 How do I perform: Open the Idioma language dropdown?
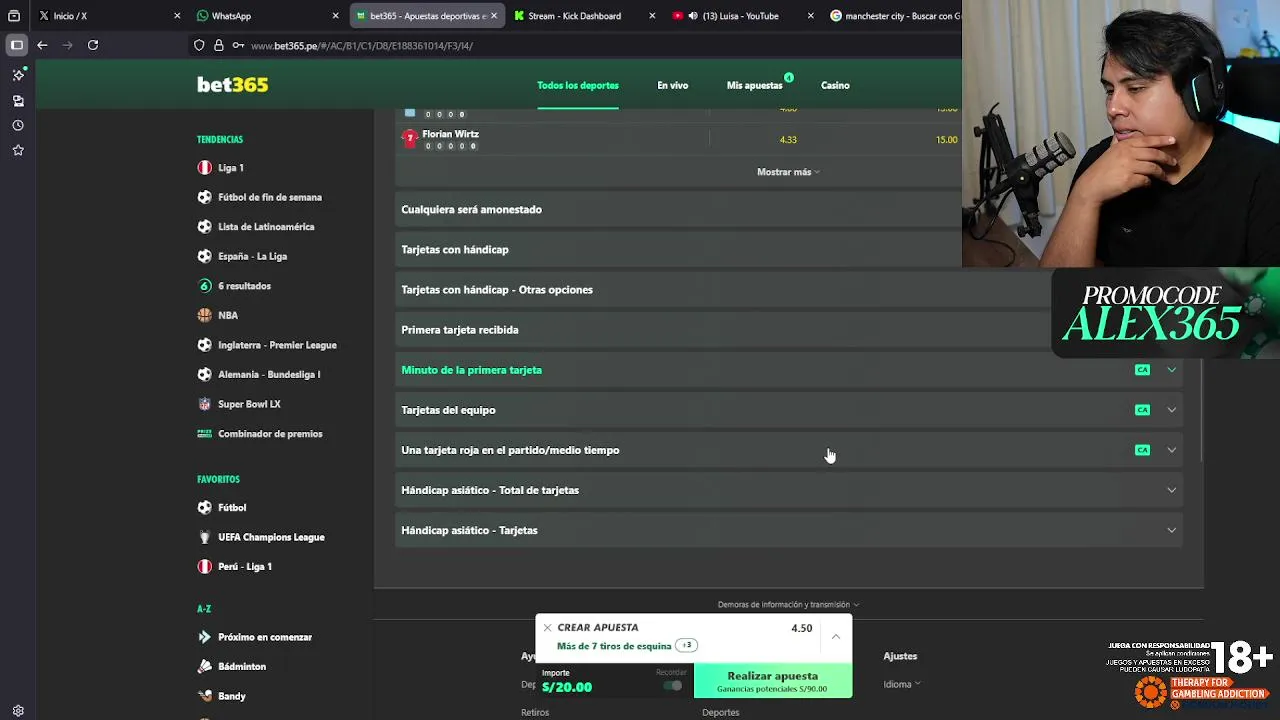click(x=902, y=684)
